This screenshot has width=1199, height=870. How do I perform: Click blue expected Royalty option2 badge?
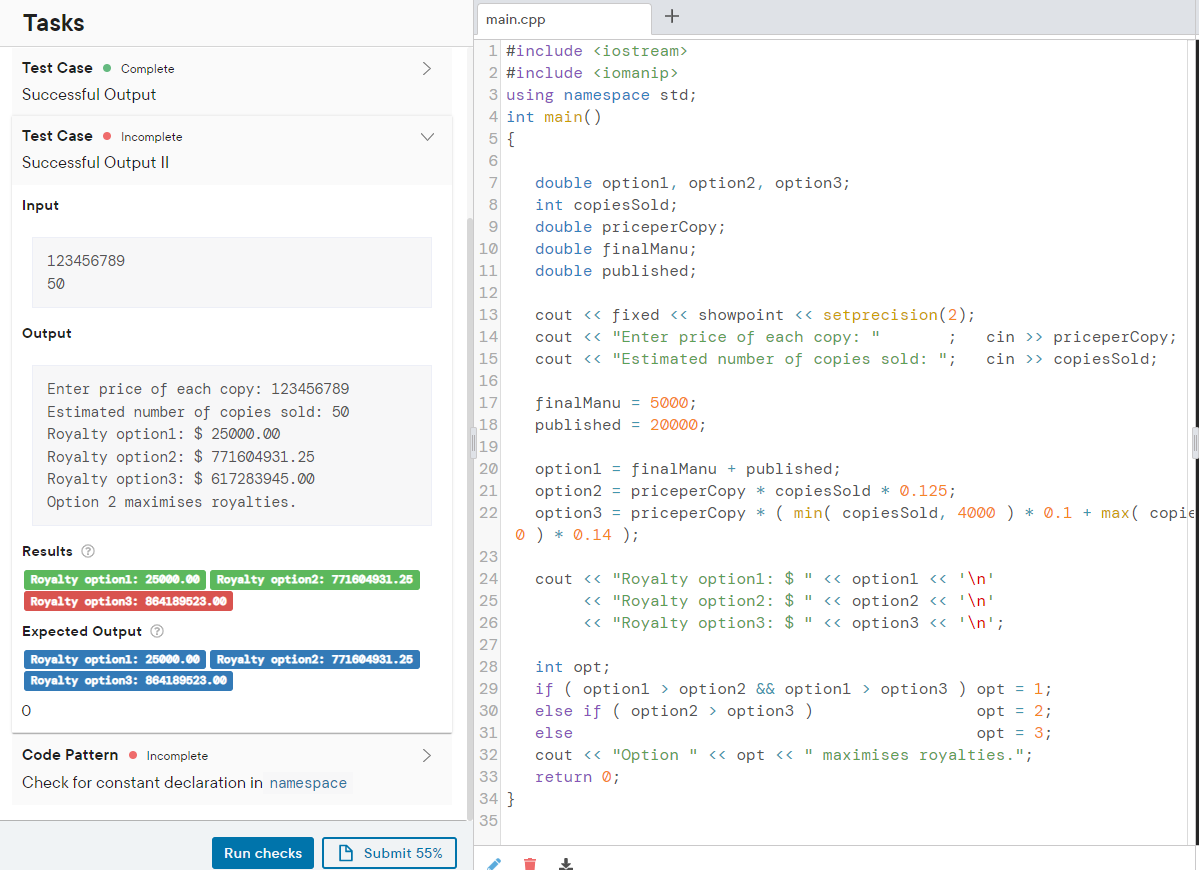(315, 659)
